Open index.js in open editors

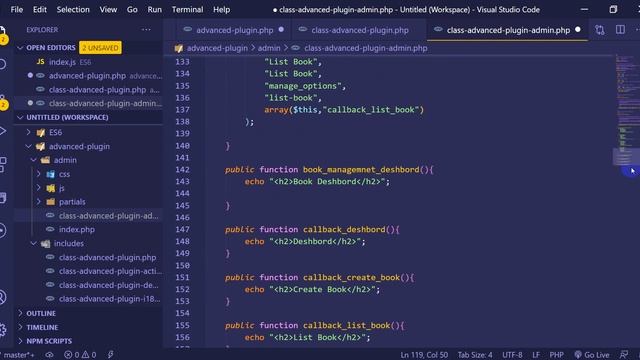click(x=89, y=62)
